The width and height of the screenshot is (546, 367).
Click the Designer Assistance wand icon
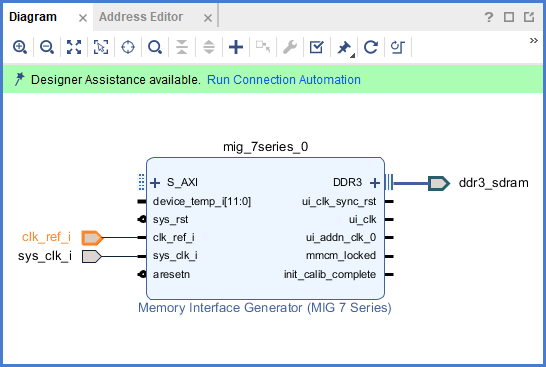[x=19, y=79]
